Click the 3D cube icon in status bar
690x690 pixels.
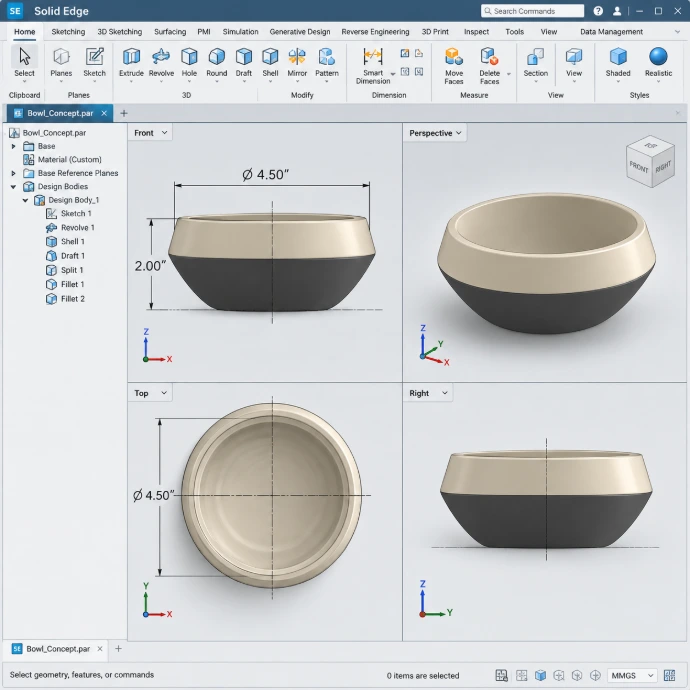coord(540,675)
